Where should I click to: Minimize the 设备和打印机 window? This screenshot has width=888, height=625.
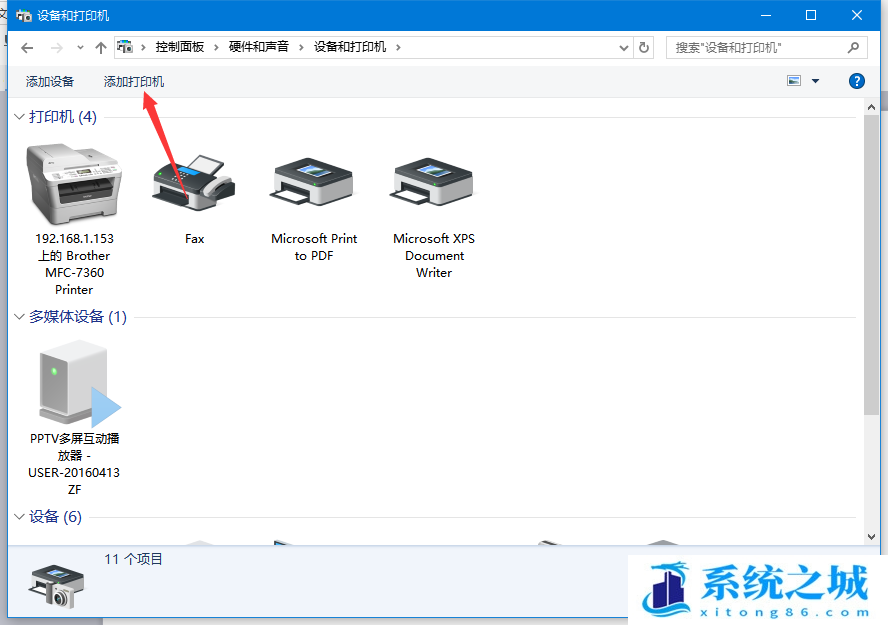tap(766, 15)
